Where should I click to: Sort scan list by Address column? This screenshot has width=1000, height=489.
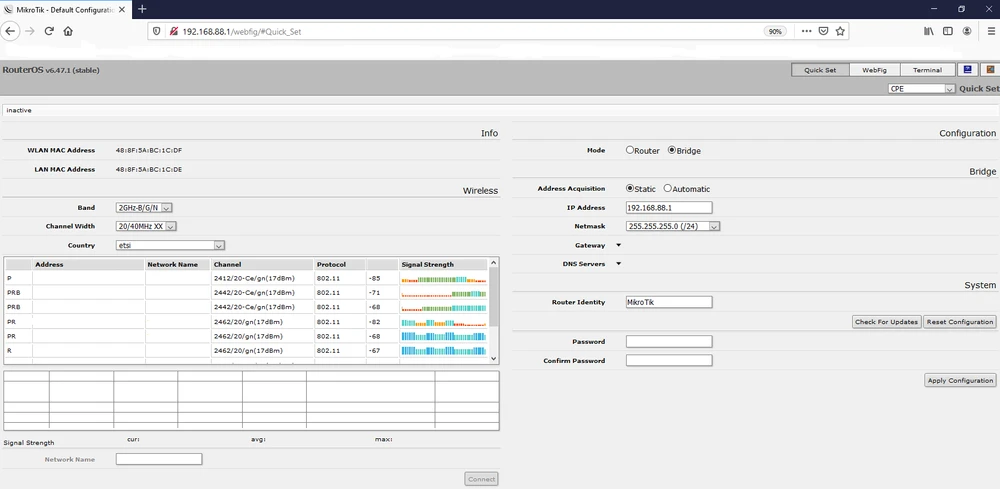point(88,264)
